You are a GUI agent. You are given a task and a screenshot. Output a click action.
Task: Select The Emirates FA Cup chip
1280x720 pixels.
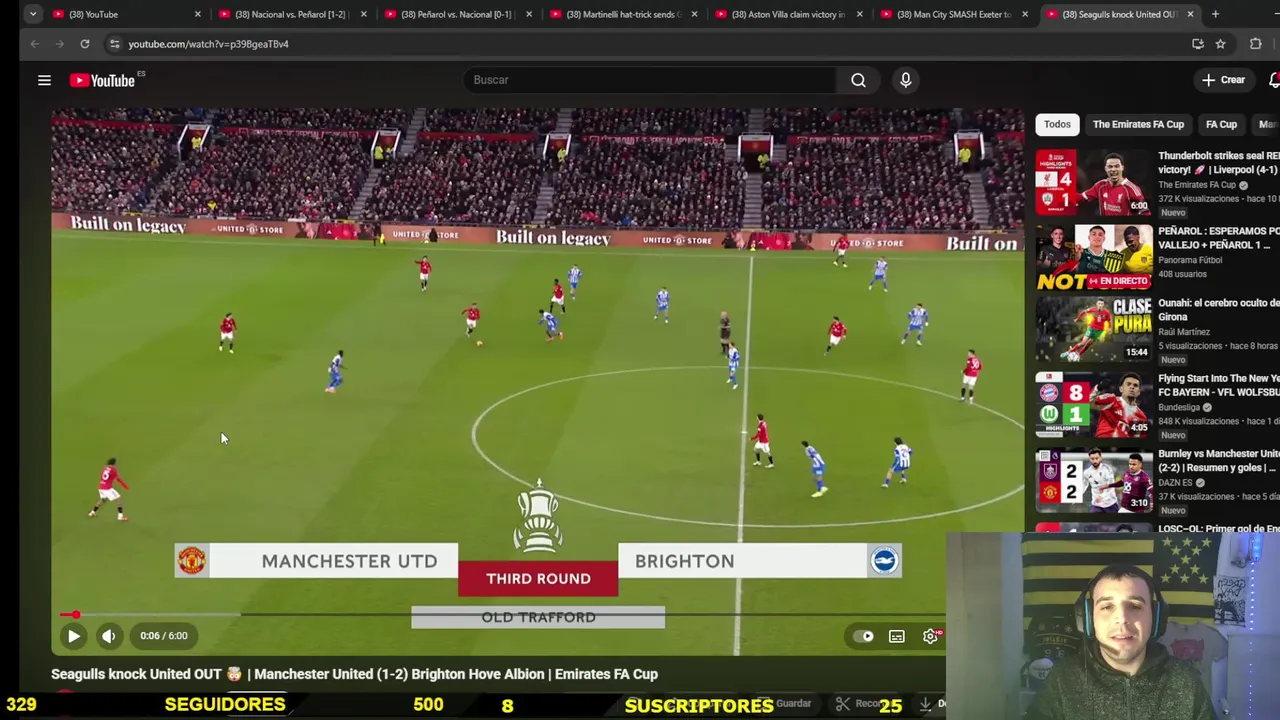point(1138,124)
